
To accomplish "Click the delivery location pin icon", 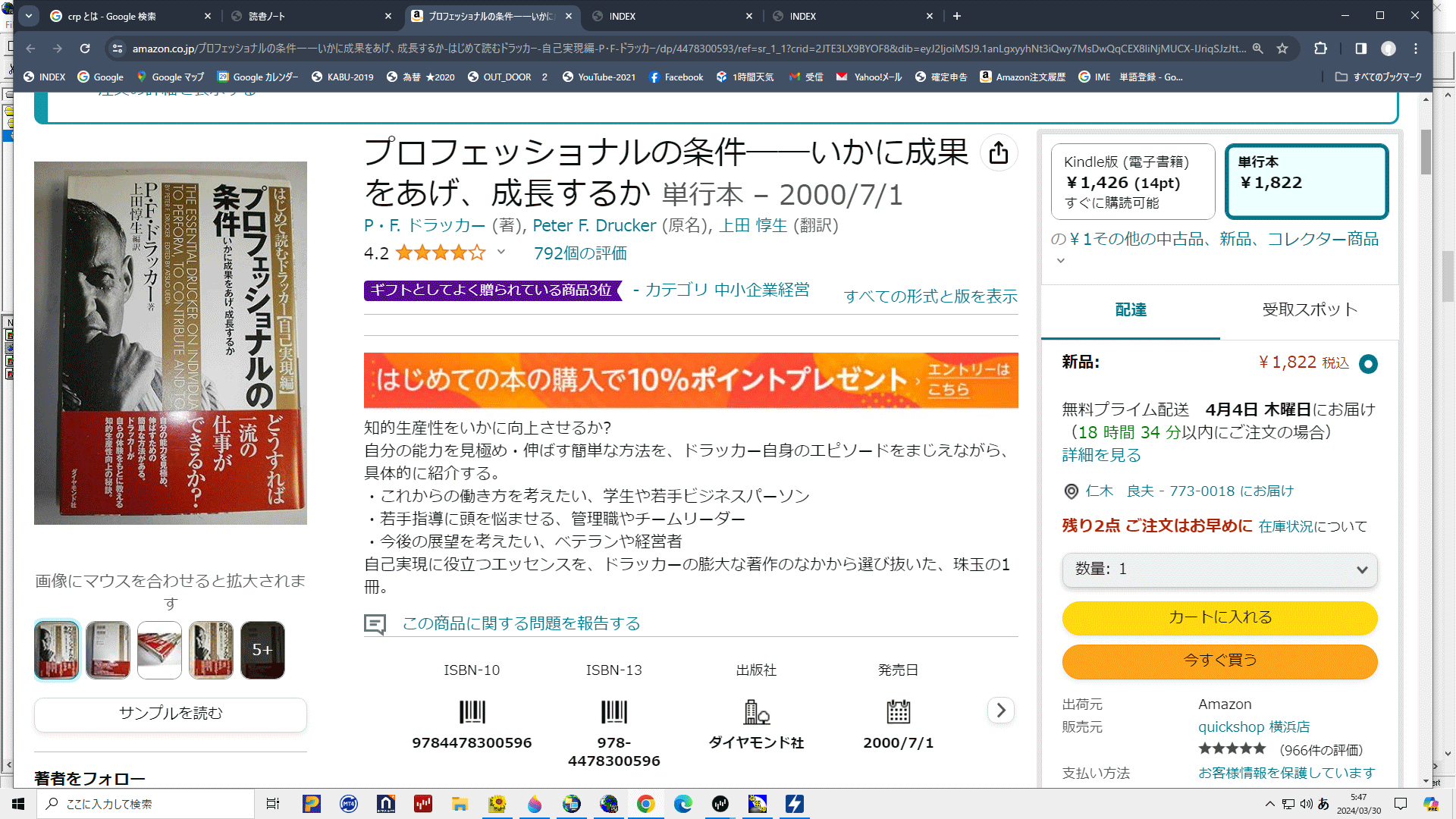I will click(x=1071, y=491).
